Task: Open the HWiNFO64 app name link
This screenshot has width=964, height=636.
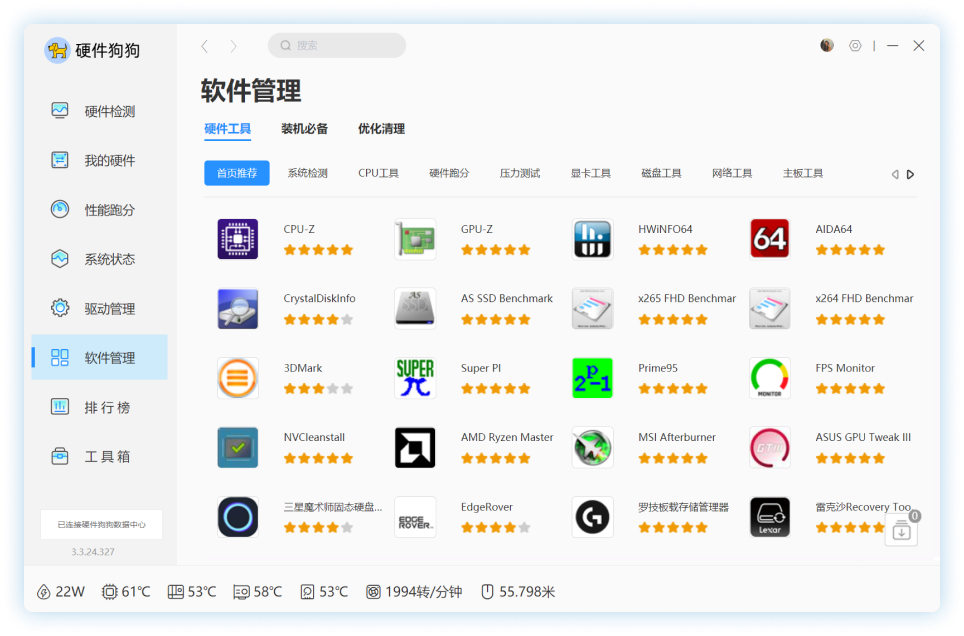Action: (665, 229)
